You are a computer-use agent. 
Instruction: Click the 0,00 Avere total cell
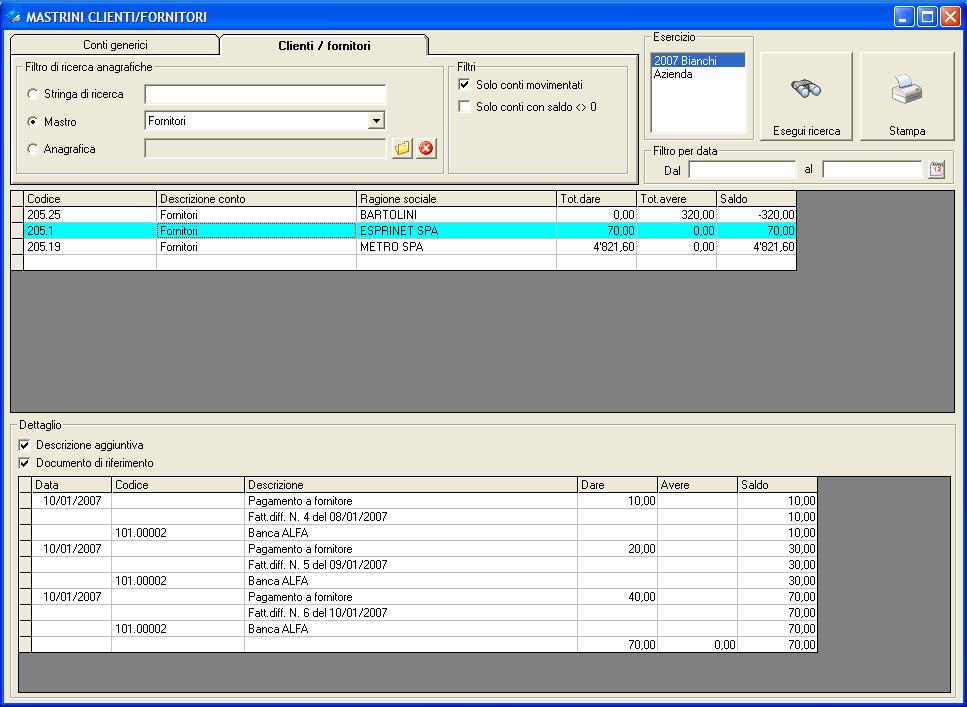[697, 645]
